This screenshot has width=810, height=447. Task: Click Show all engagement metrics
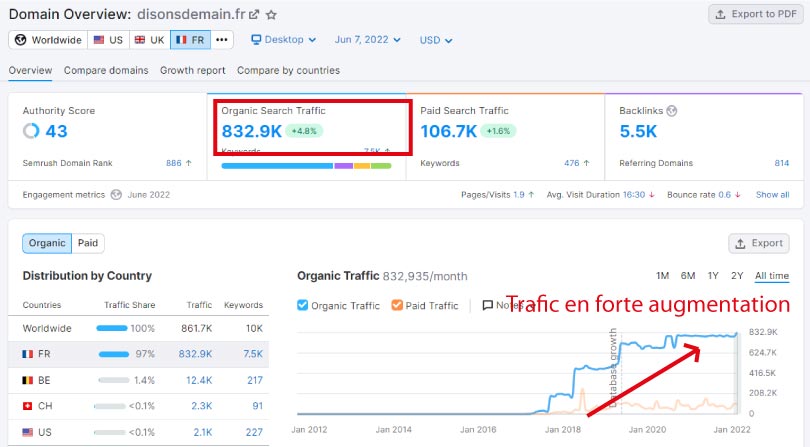772,195
